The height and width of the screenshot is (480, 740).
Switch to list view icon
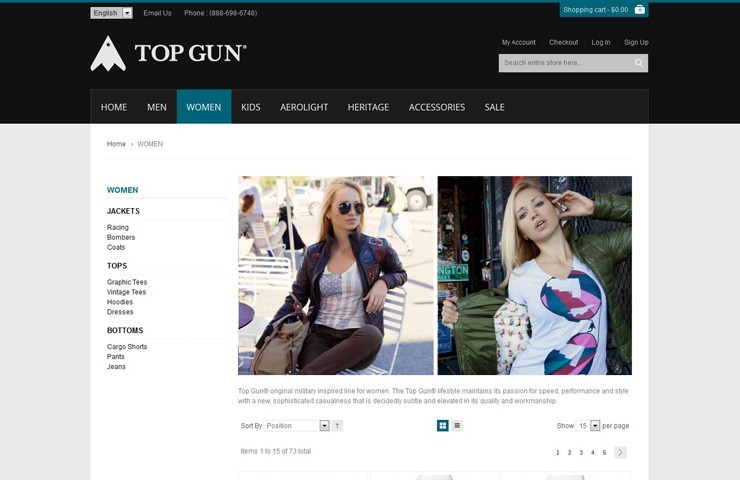[x=457, y=426]
